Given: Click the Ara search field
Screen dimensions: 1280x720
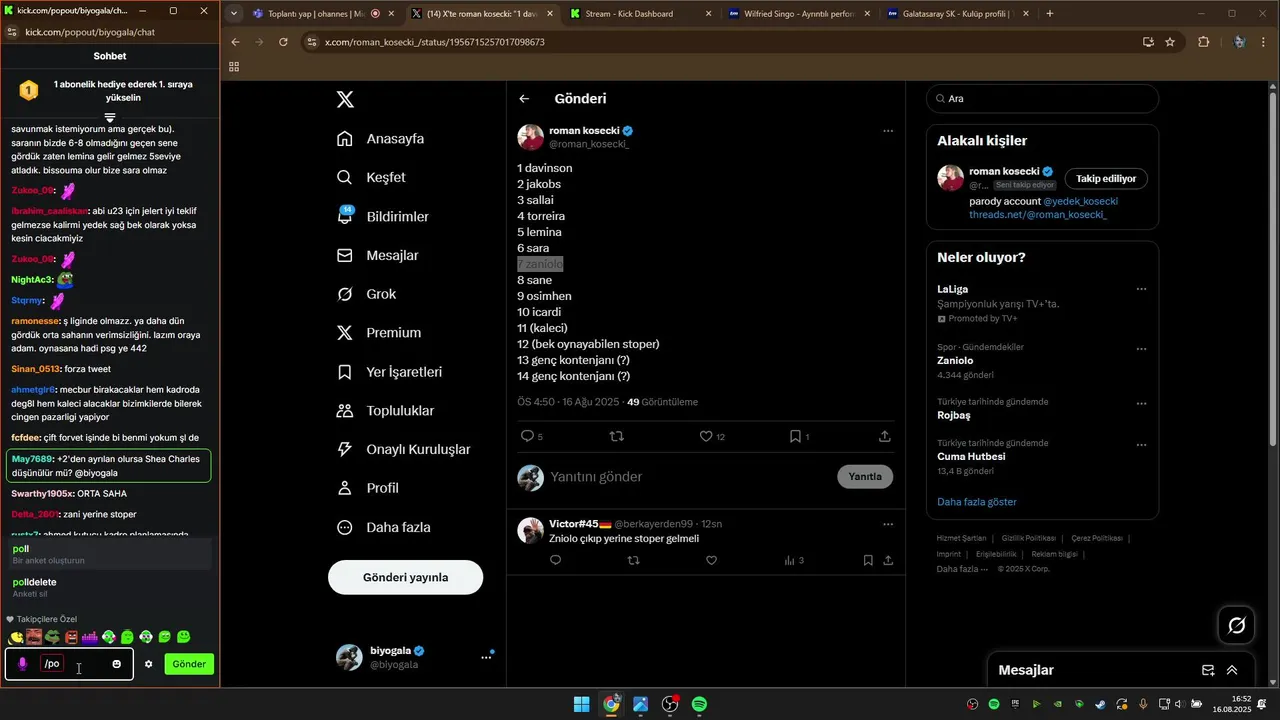Looking at the screenshot, I should [x=1042, y=99].
